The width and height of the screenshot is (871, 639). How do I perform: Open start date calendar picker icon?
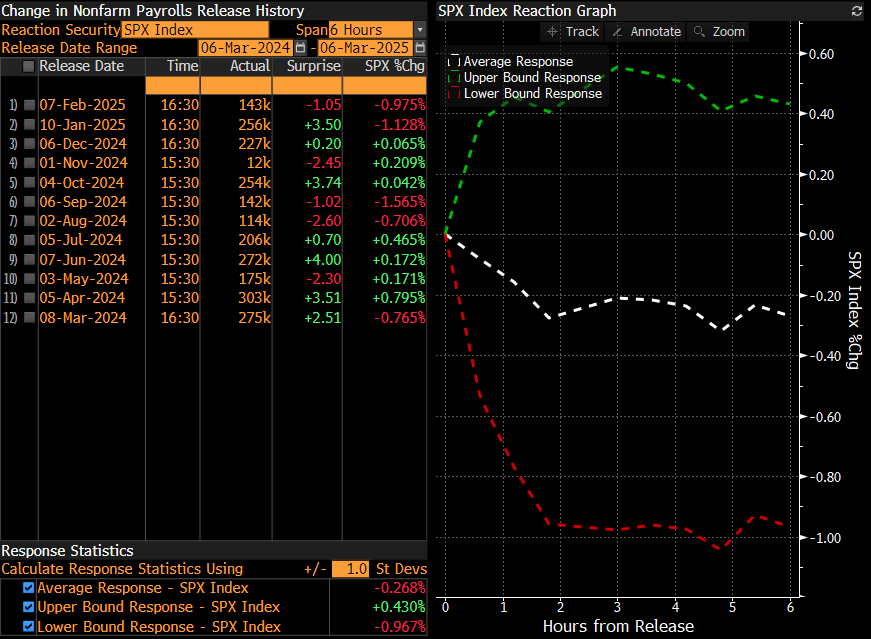click(301, 48)
